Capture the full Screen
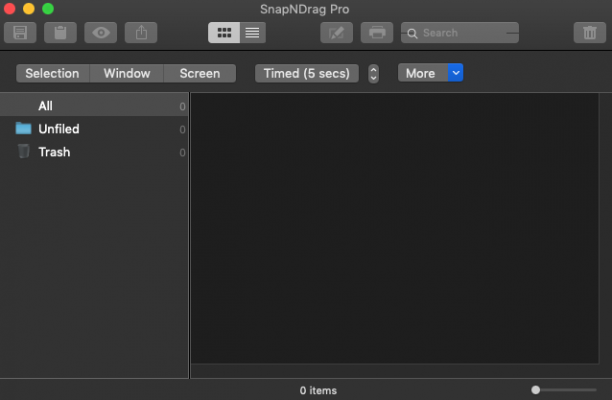This screenshot has height=400, width=612. (200, 73)
